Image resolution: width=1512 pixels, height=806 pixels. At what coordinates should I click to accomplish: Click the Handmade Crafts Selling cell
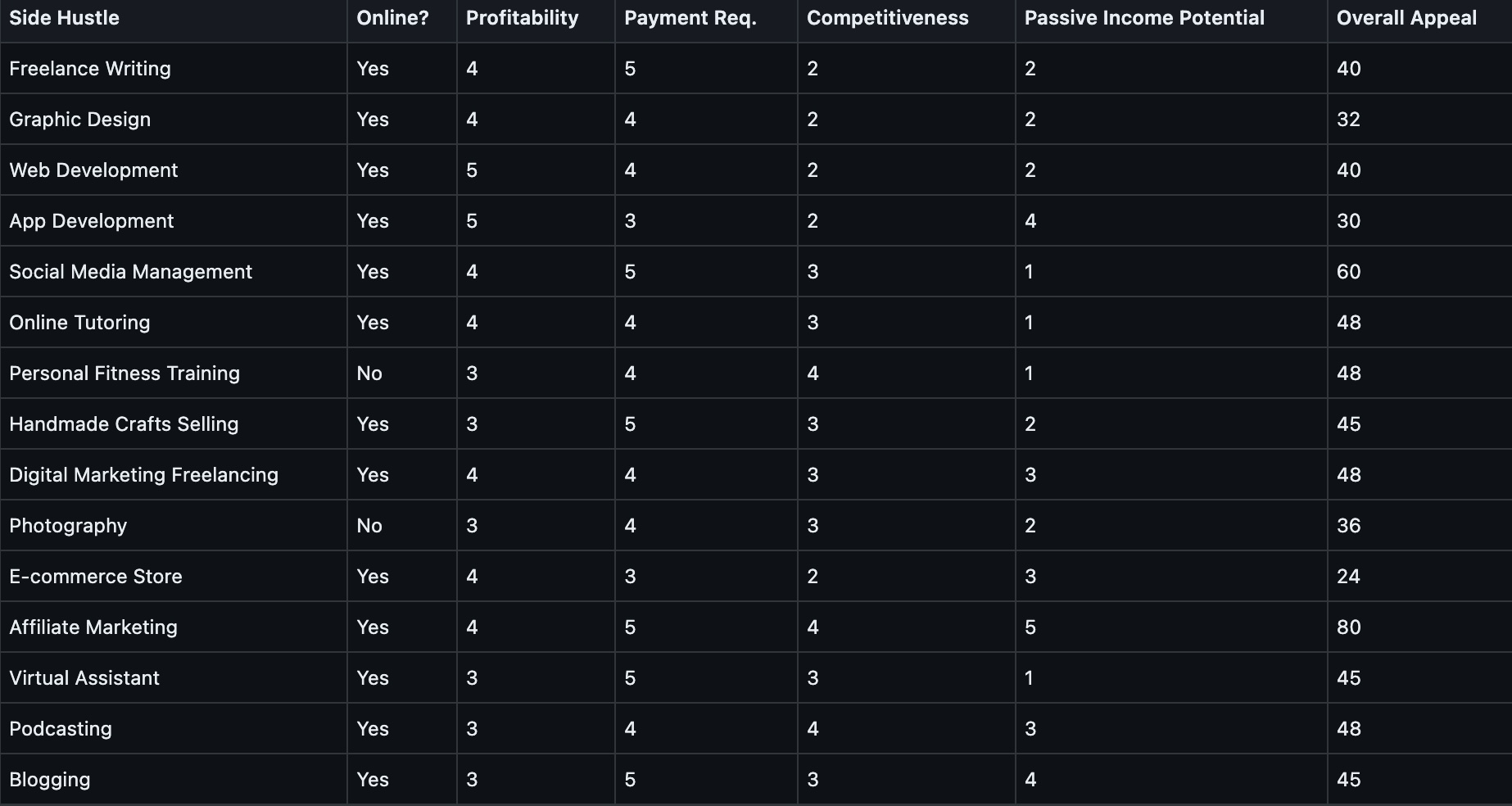(124, 424)
